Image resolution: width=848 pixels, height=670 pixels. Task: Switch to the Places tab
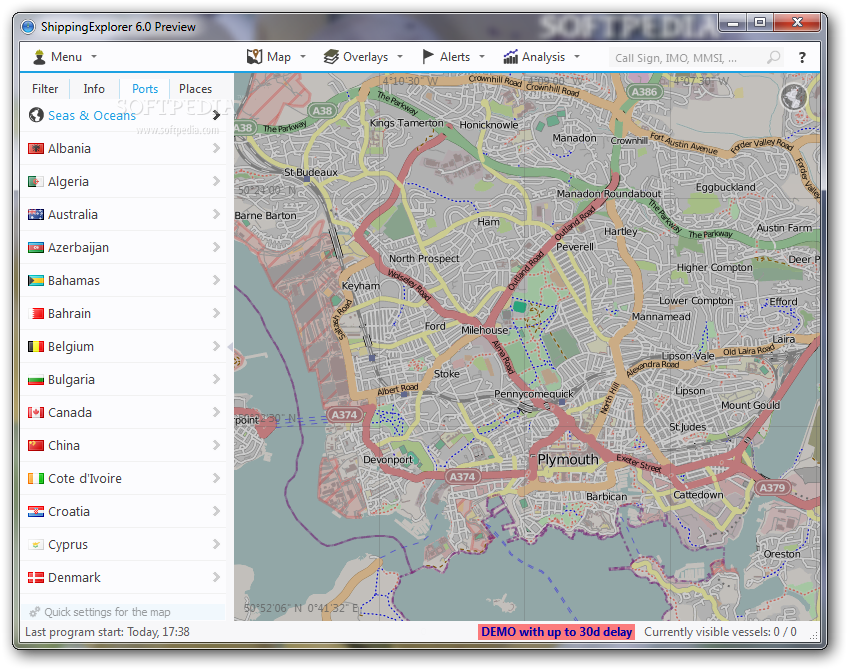click(195, 89)
